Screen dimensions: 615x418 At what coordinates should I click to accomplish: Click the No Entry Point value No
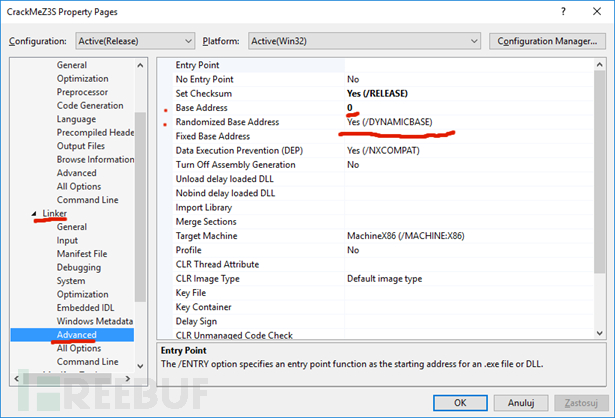353,79
